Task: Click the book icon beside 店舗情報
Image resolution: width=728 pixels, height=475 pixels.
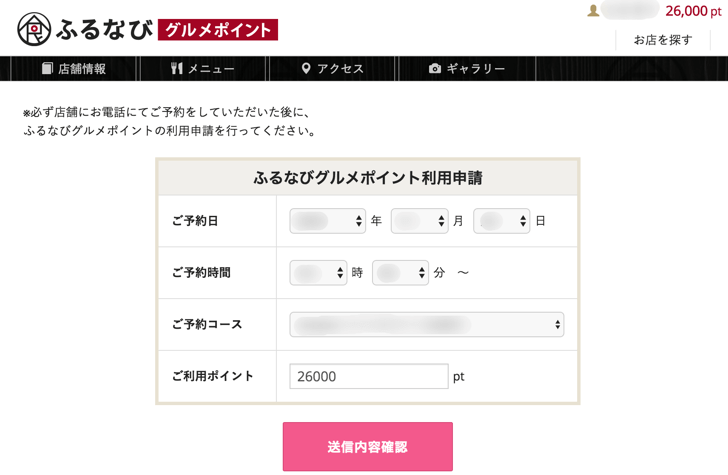Action: pyautogui.click(x=47, y=68)
